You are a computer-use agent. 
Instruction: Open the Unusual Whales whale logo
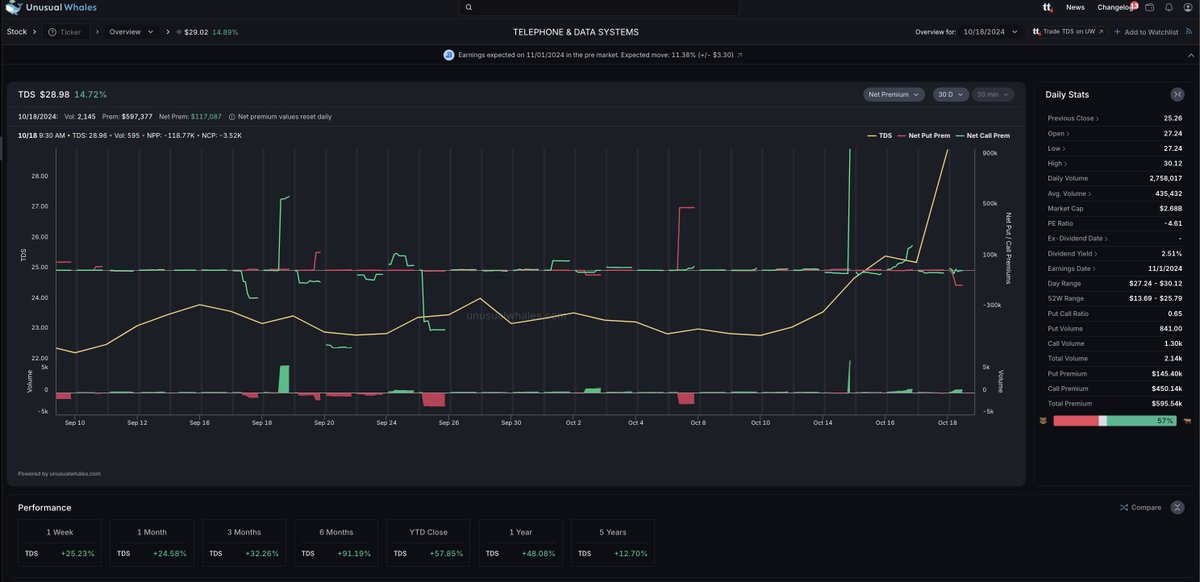(x=14, y=7)
